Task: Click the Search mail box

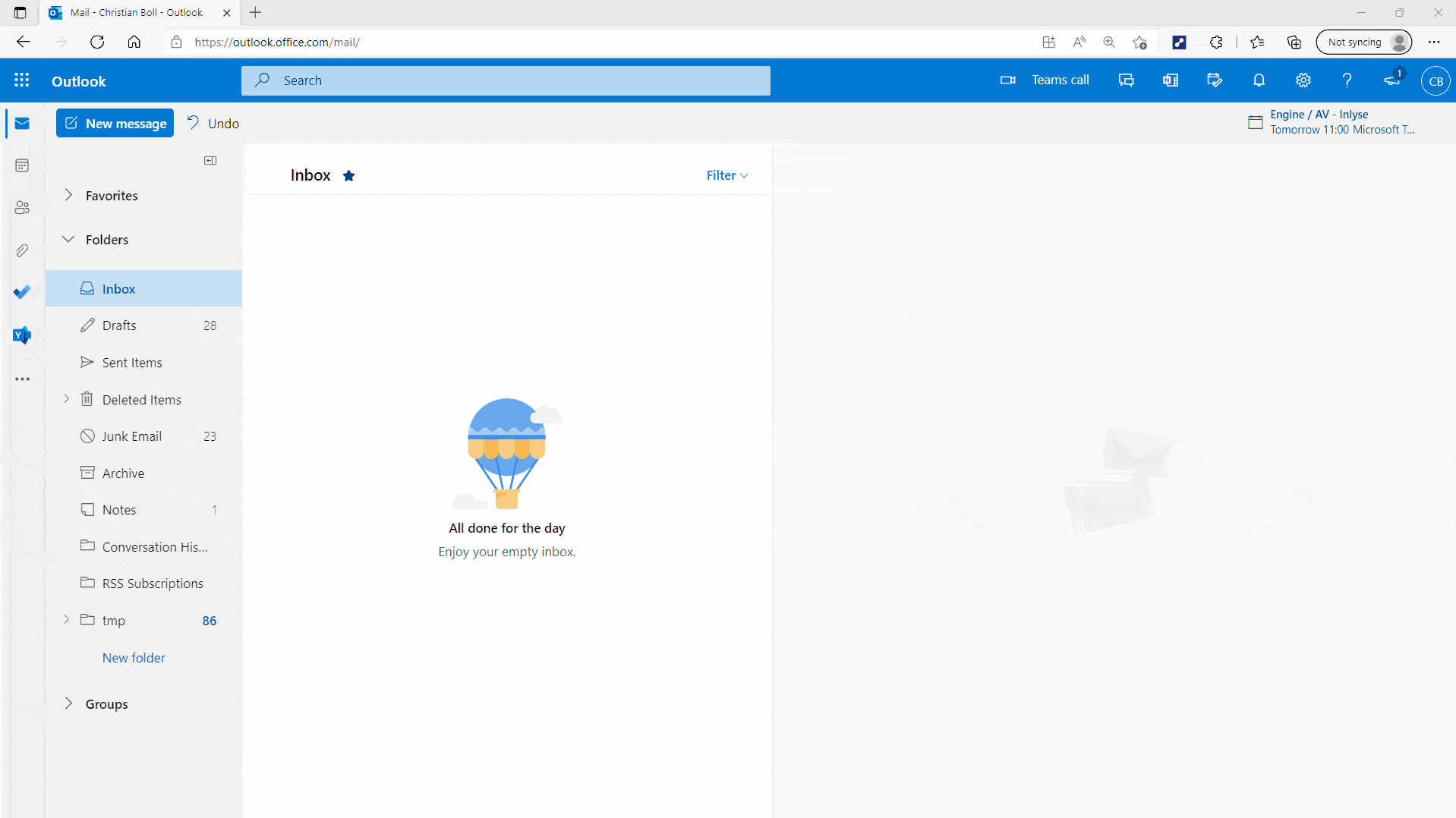Action: (506, 80)
